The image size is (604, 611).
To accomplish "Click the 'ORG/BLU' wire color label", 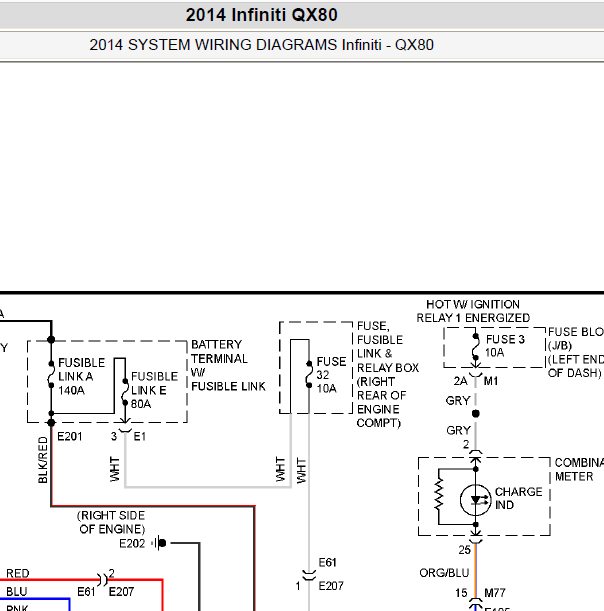I will point(444,573).
